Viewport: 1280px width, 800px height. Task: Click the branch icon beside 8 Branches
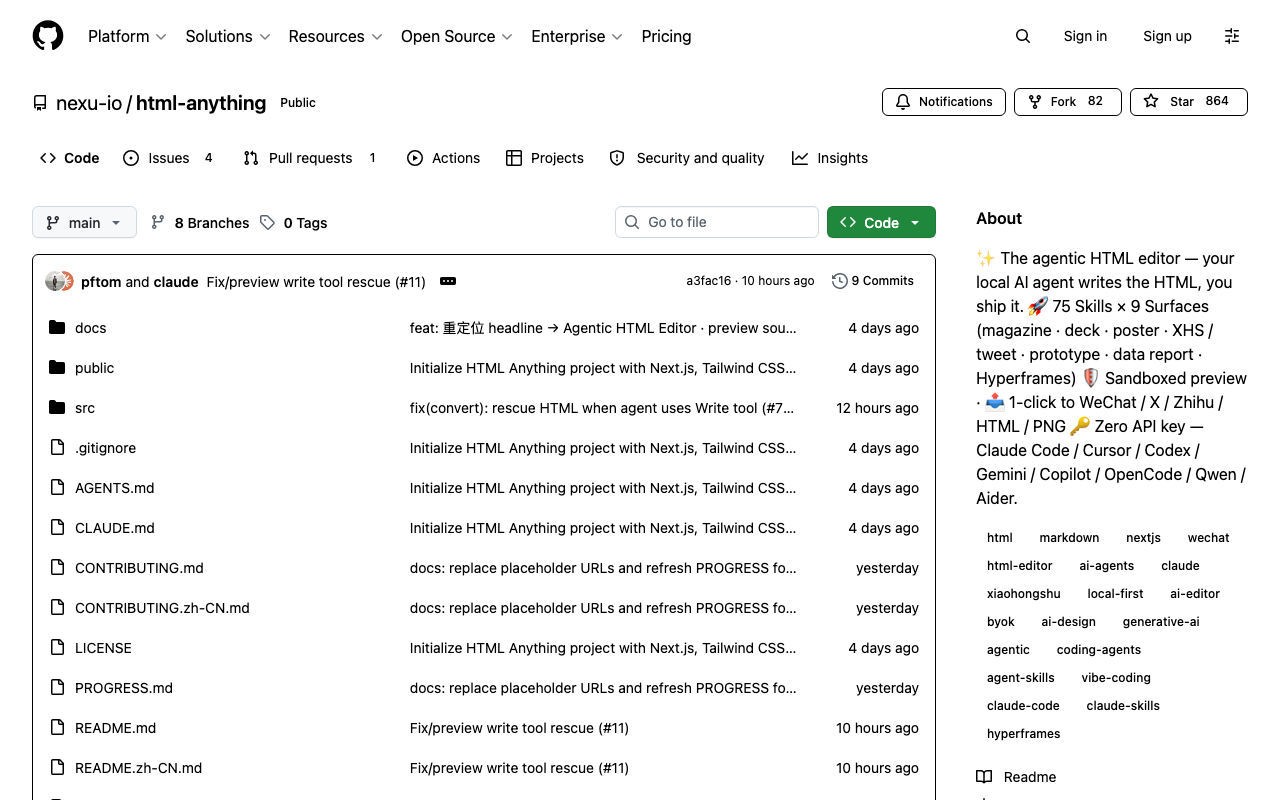(x=158, y=223)
